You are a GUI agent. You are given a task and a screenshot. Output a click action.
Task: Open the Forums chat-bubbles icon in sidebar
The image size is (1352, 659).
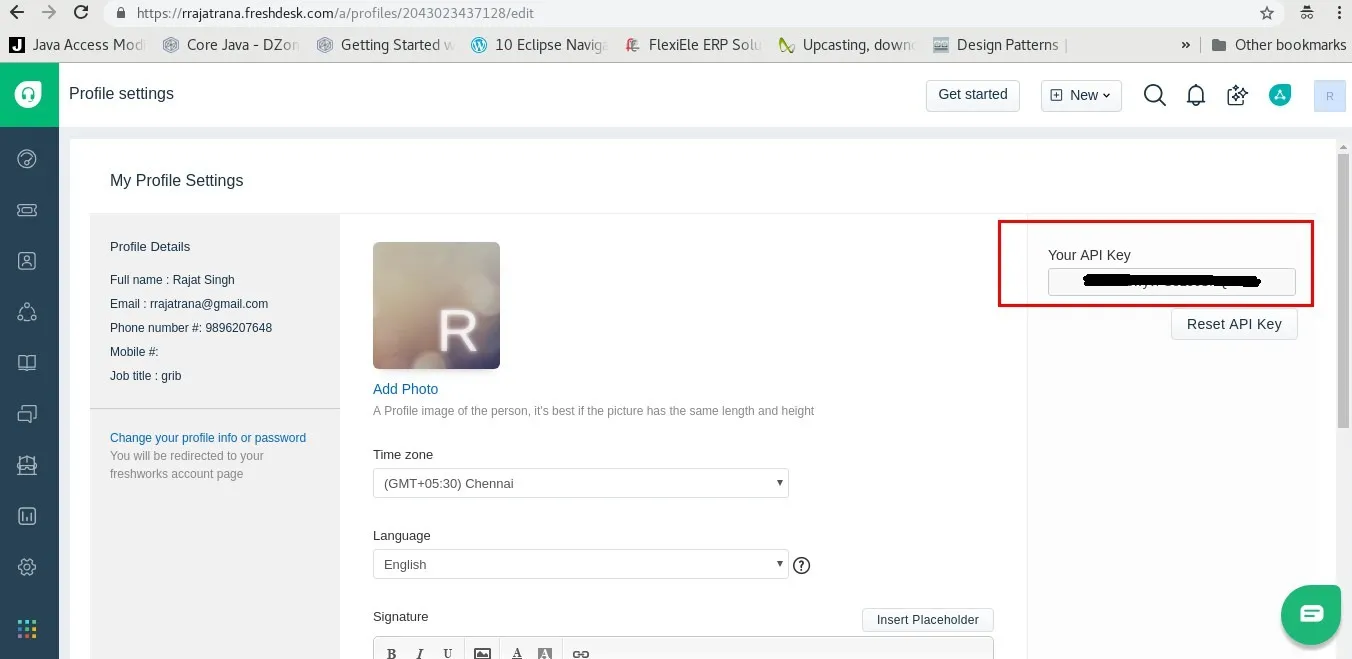28,414
